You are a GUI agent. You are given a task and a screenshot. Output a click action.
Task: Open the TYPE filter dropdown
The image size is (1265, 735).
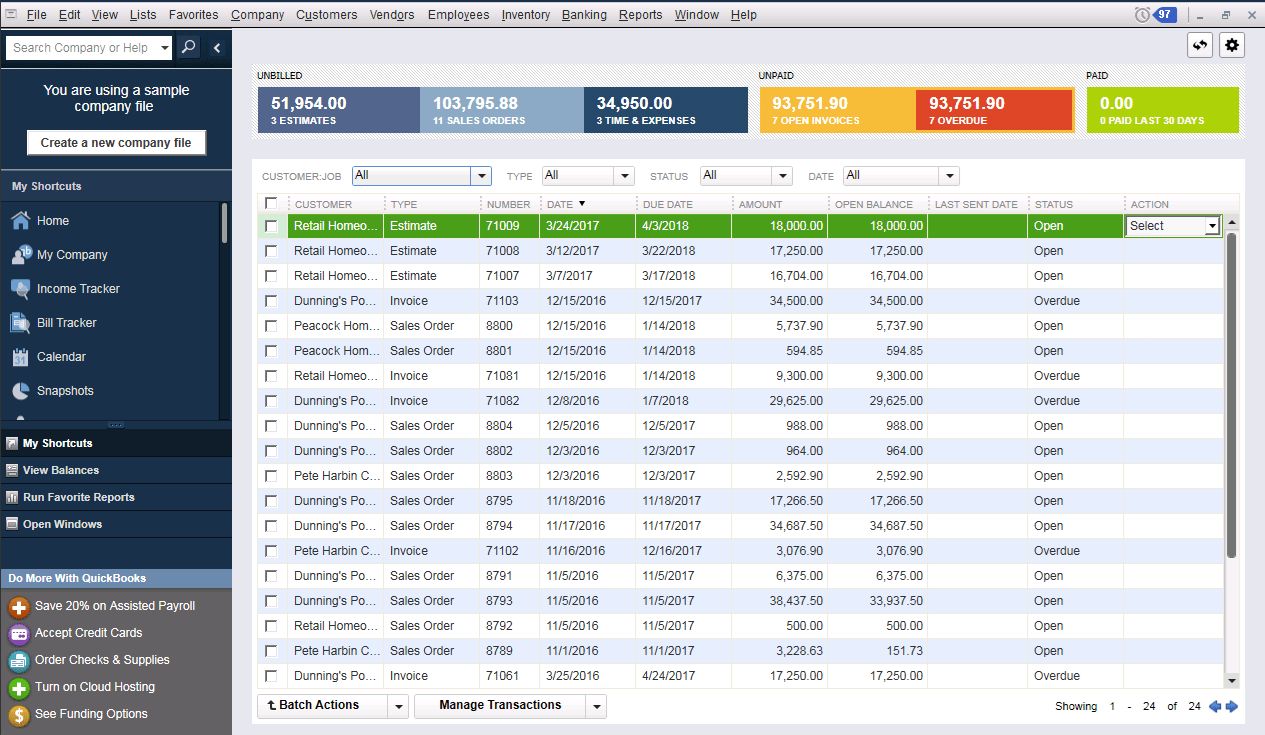pos(625,176)
